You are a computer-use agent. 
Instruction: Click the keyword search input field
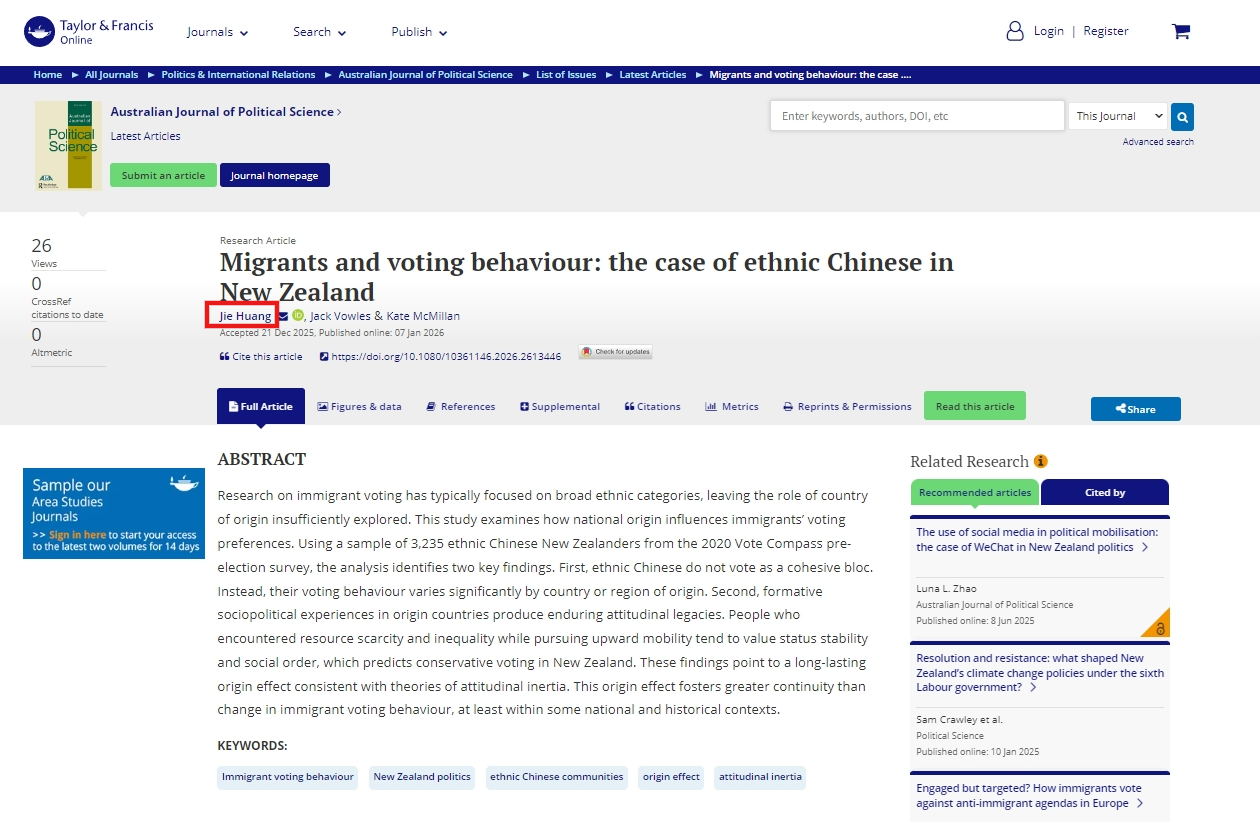[916, 116]
